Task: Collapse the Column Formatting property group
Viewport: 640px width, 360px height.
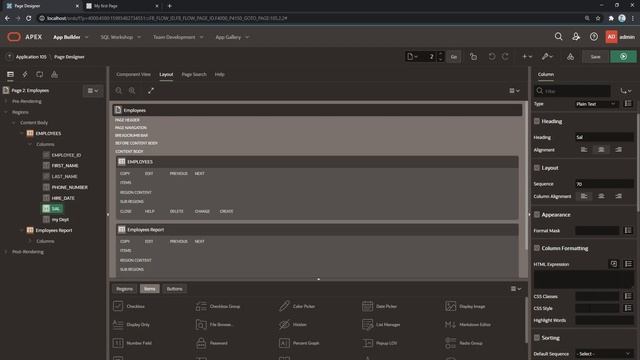Action: pyautogui.click(x=537, y=248)
